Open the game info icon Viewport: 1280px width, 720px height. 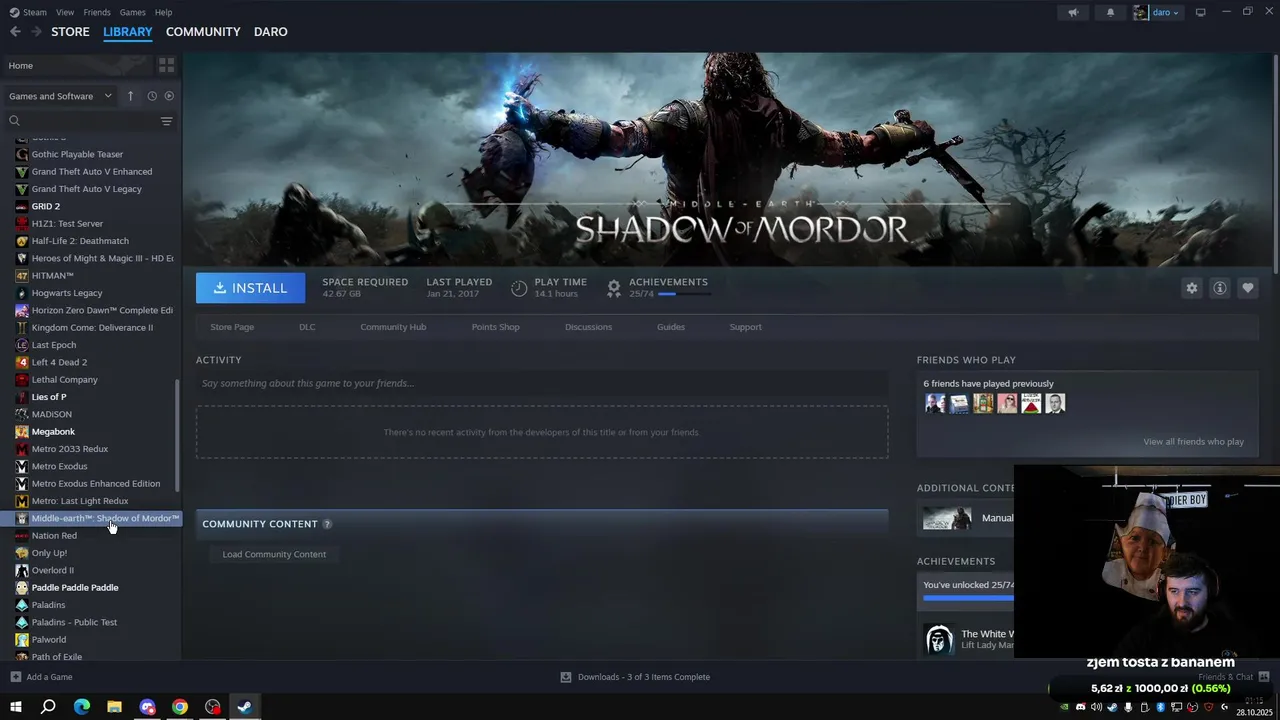pos(1219,288)
